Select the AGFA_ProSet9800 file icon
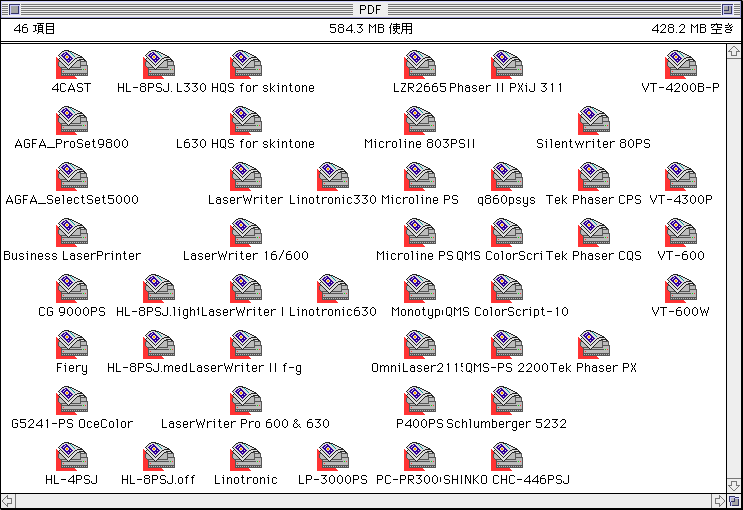This screenshot has width=743, height=510. [x=72, y=120]
